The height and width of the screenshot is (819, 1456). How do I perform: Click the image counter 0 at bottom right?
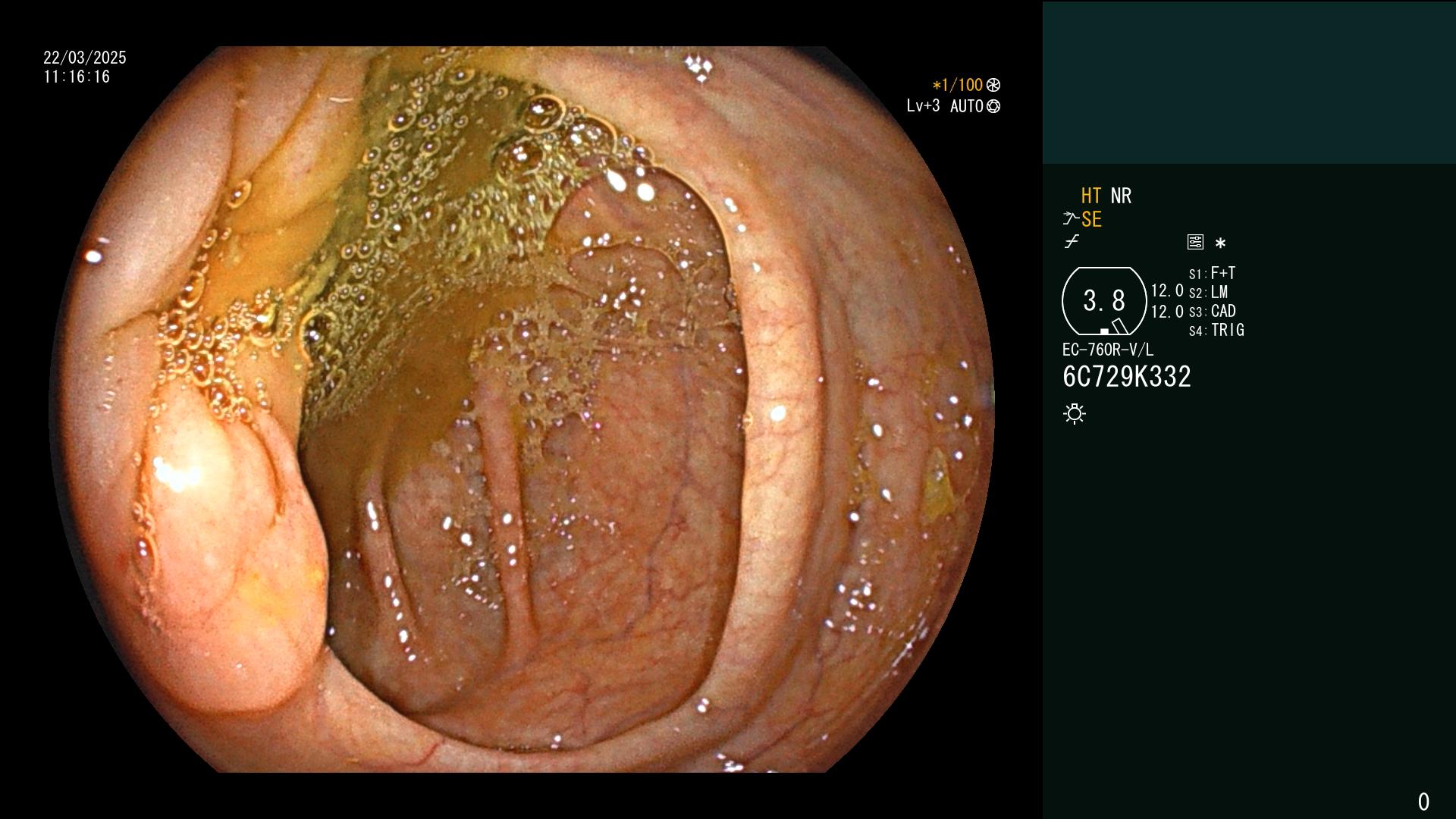pyautogui.click(x=1423, y=802)
